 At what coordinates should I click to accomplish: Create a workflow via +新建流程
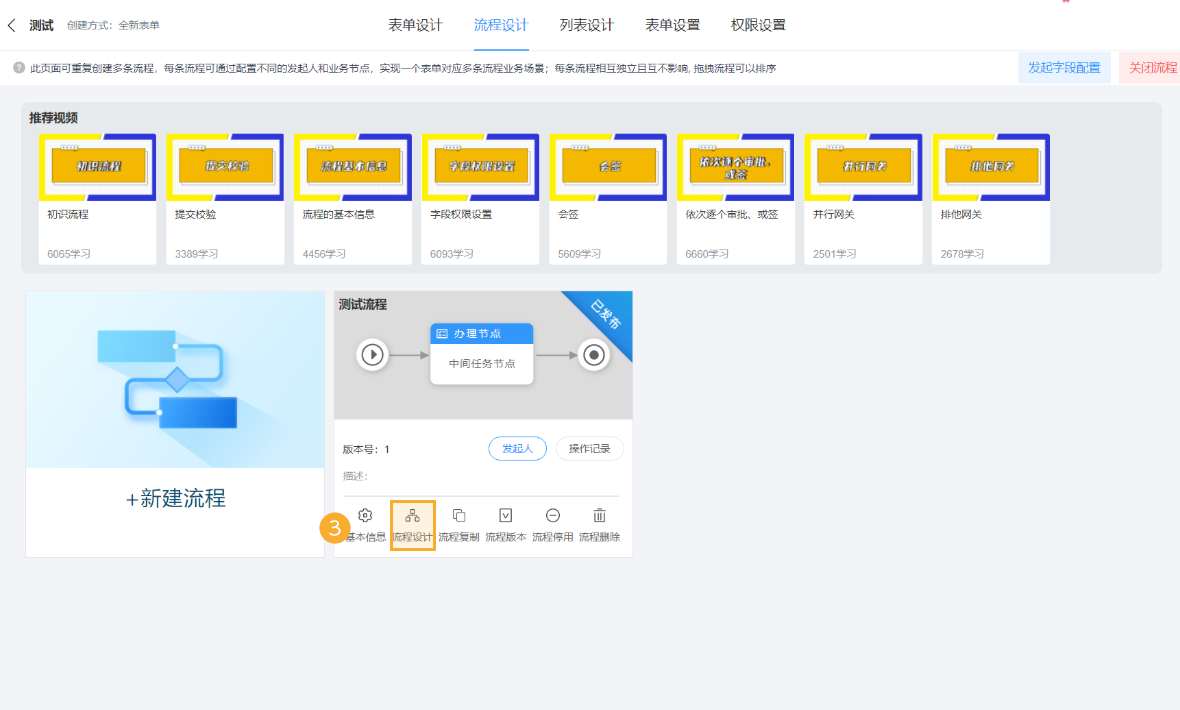tap(174, 500)
